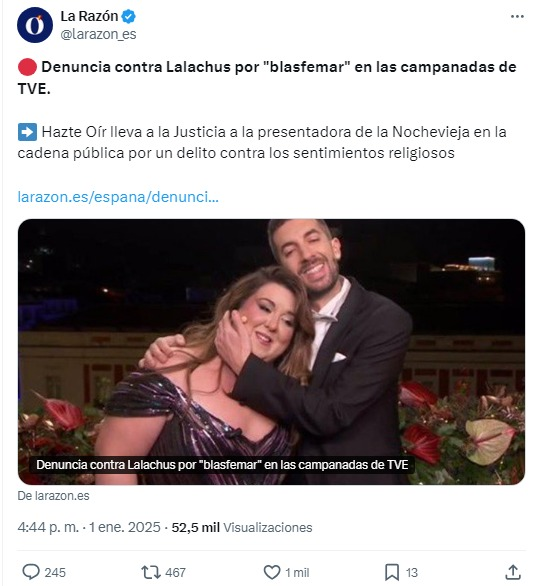Click the 1 mil likes count
Screen dimensions: 540x586
(297, 573)
